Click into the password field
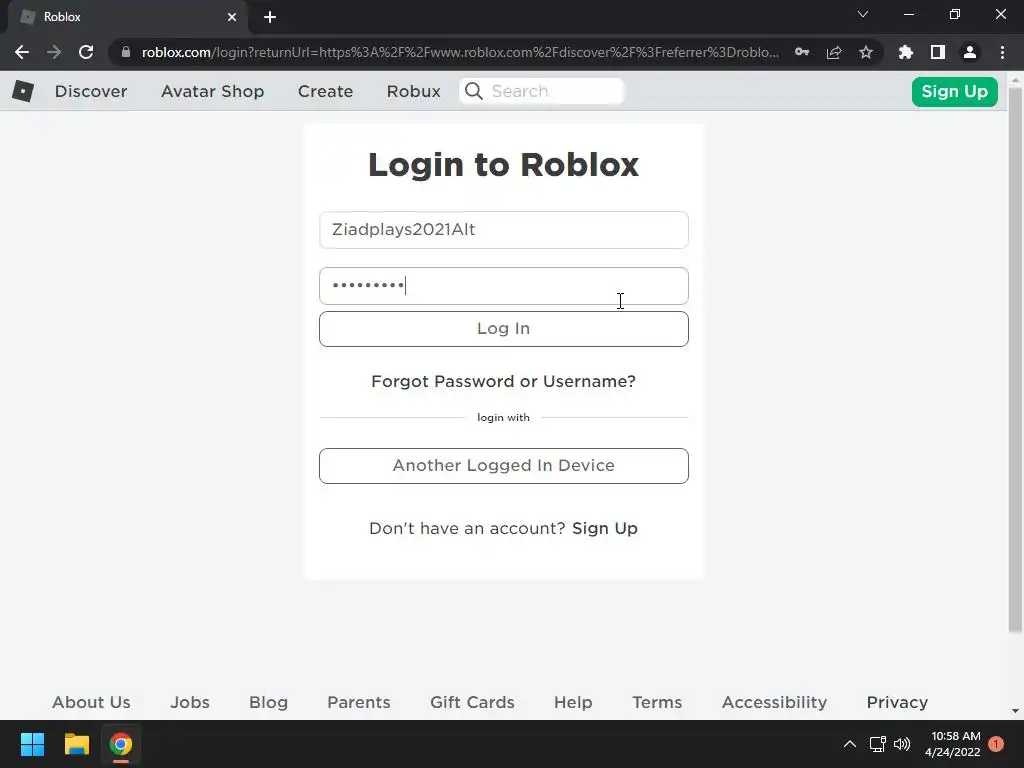 (x=504, y=286)
